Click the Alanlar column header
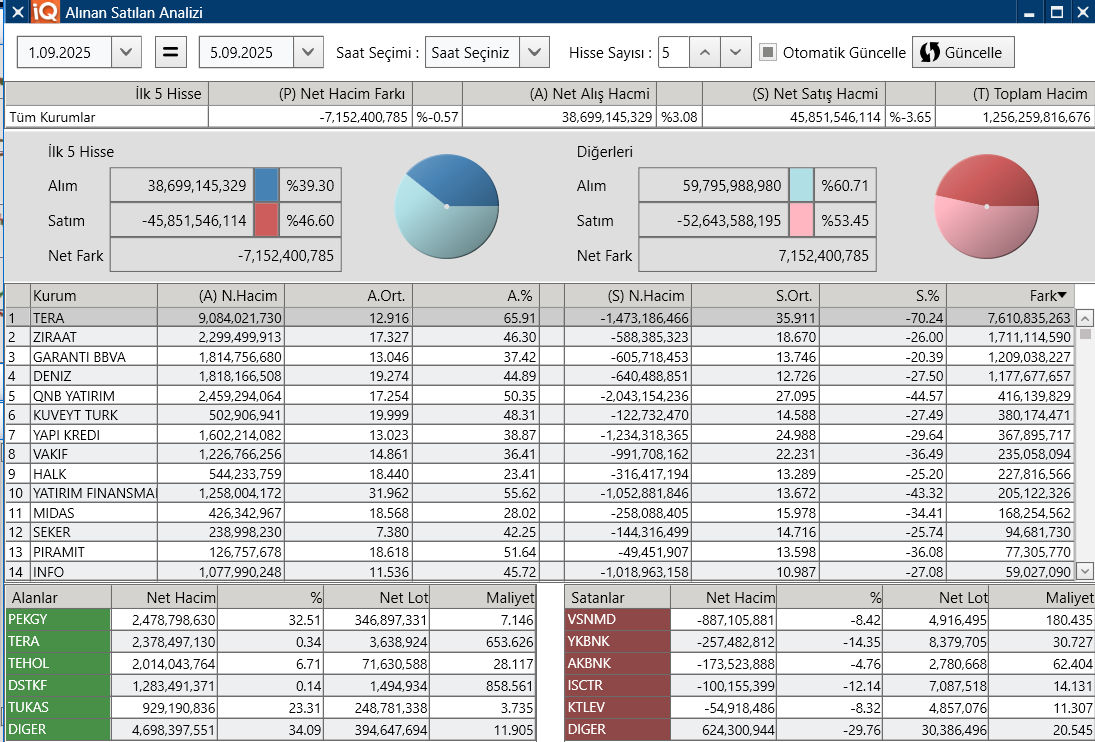 pos(58,598)
